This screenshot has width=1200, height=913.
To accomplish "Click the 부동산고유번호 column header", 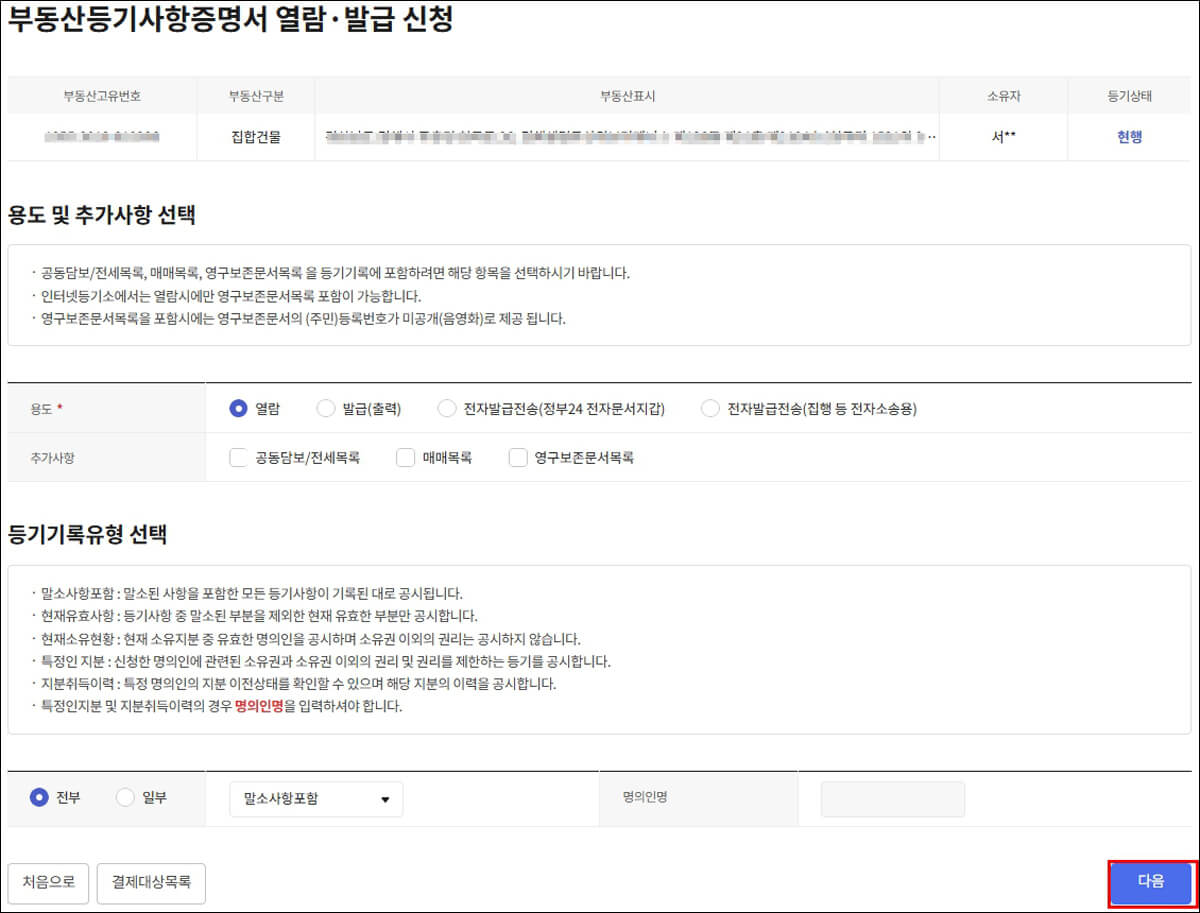I will point(104,96).
